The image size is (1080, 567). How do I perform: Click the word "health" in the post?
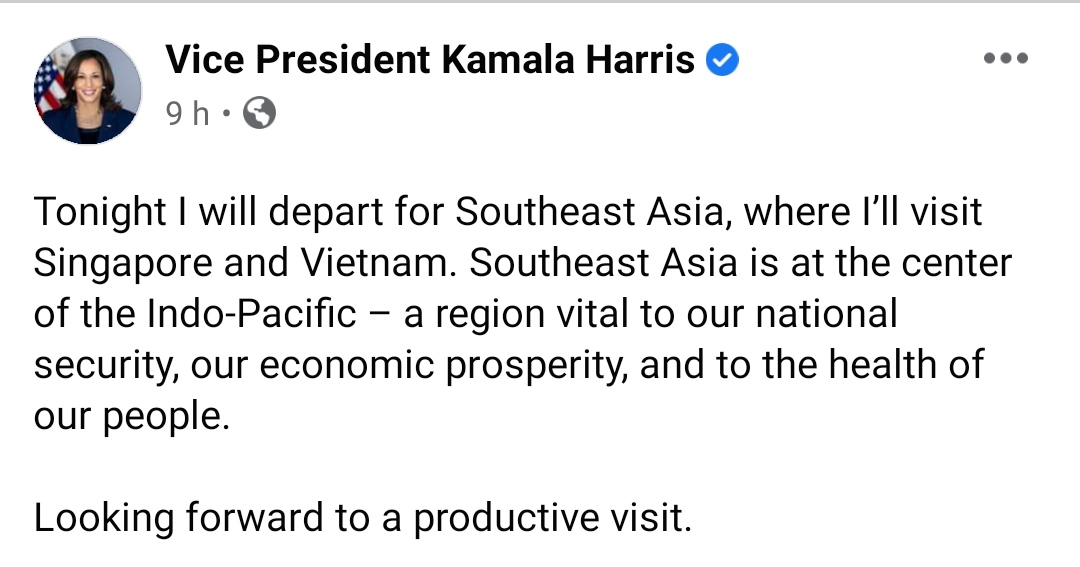[883, 364]
